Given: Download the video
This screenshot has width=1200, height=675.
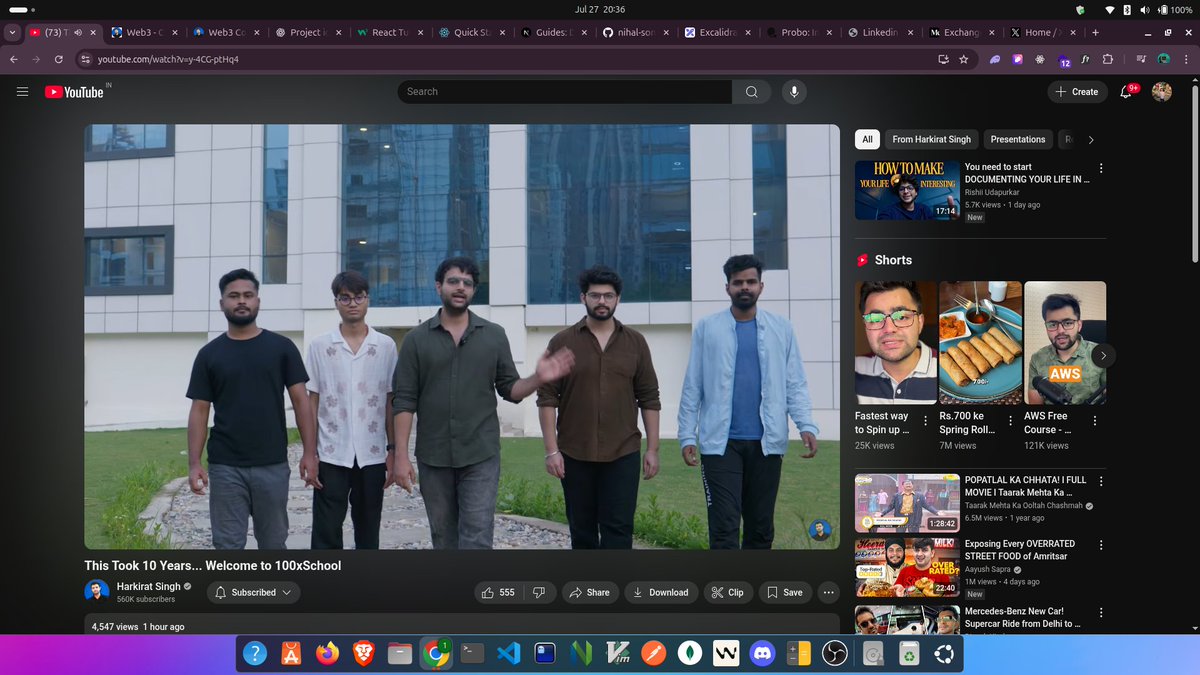Looking at the screenshot, I should click(662, 592).
